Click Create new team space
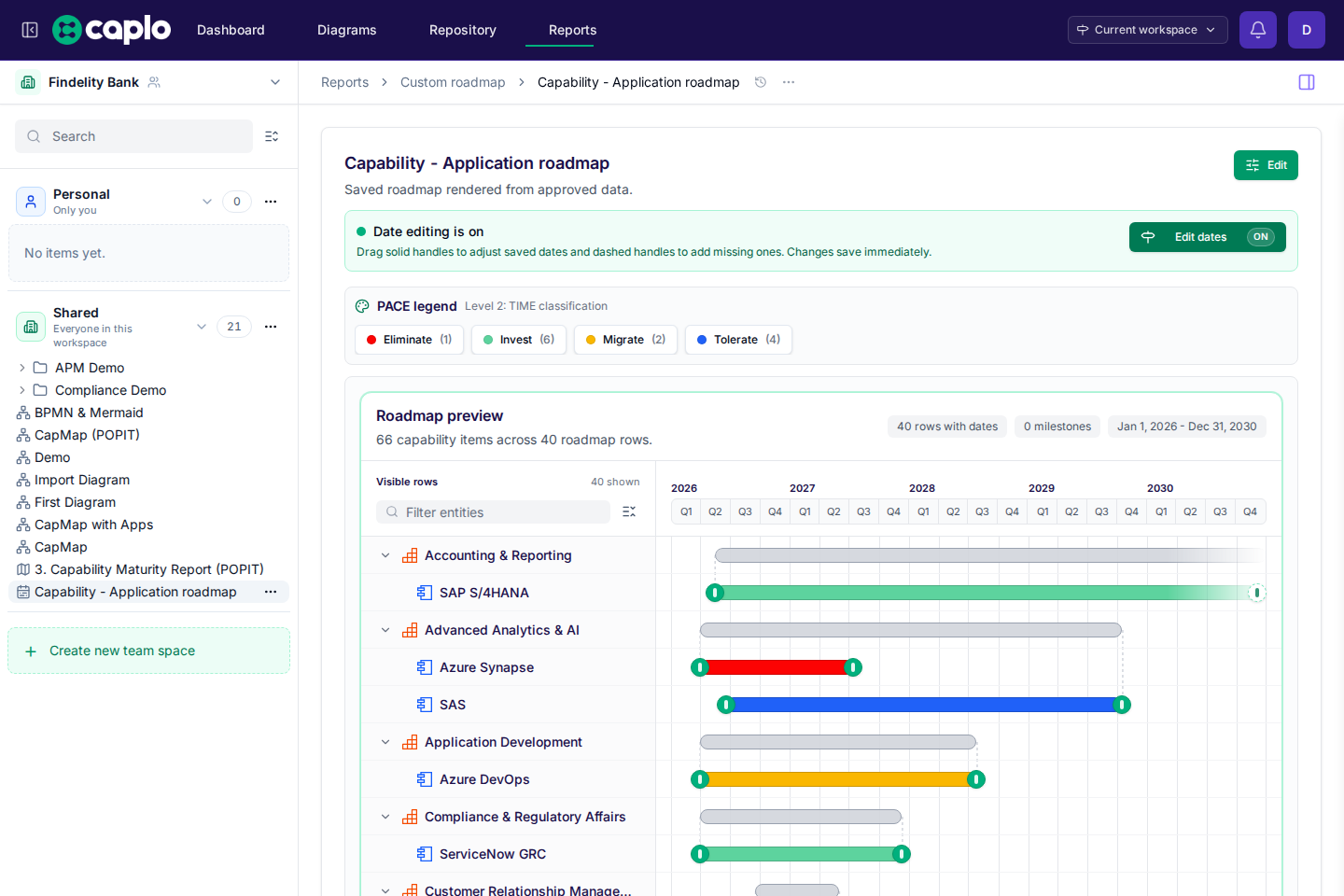 [x=148, y=651]
